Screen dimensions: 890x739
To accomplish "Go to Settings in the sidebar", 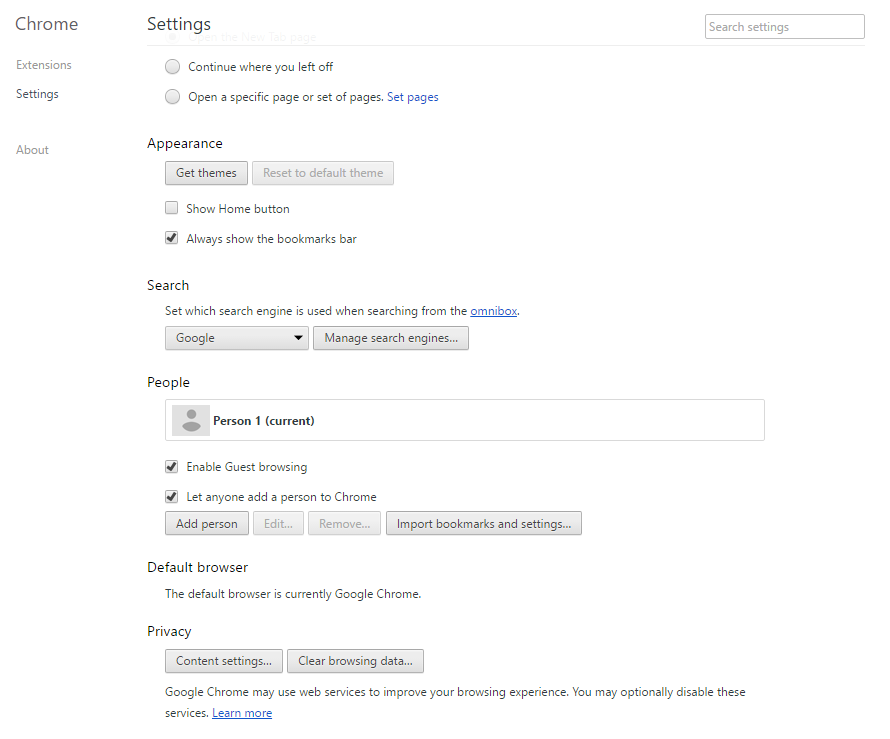I will [37, 94].
